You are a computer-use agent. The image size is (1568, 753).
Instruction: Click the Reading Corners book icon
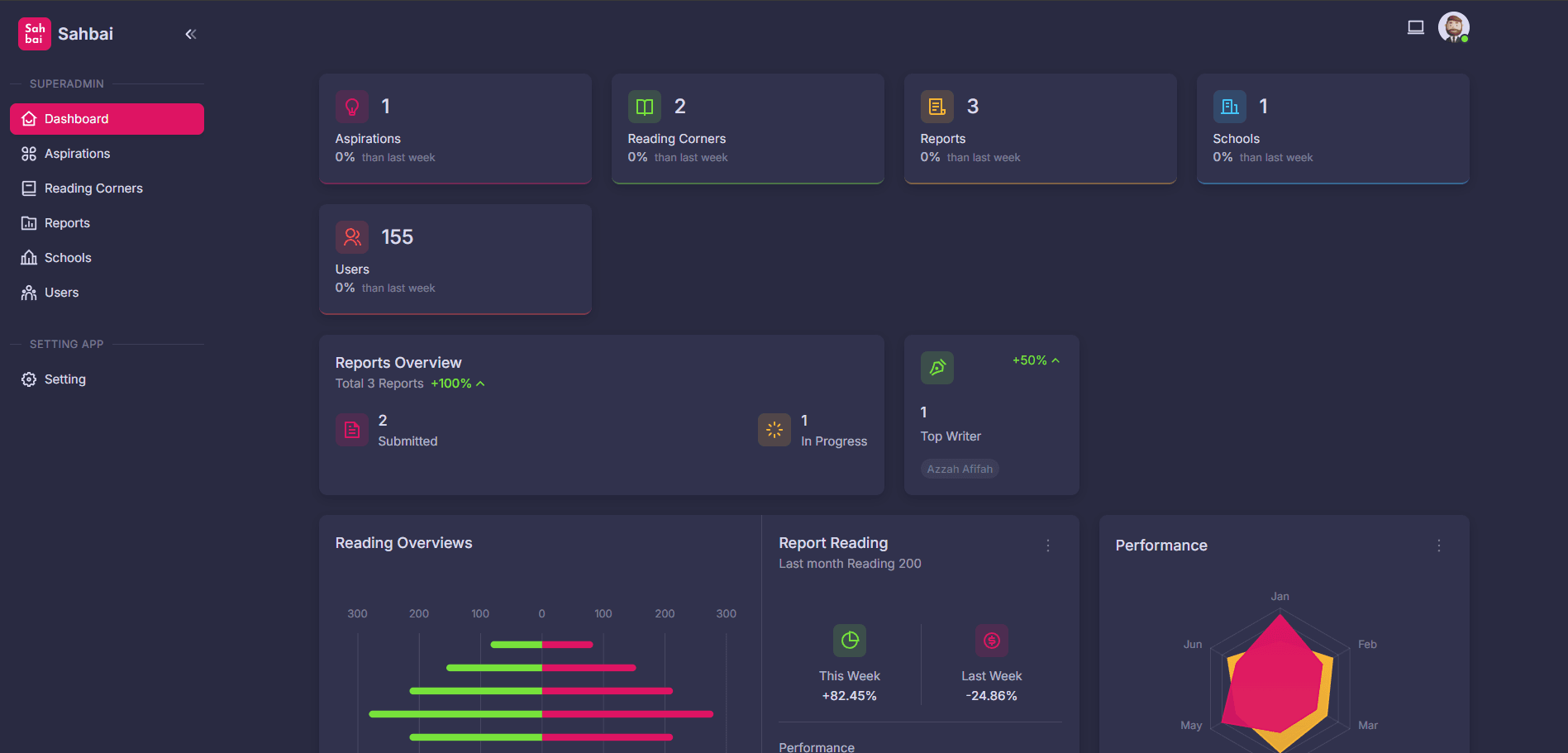coord(645,107)
